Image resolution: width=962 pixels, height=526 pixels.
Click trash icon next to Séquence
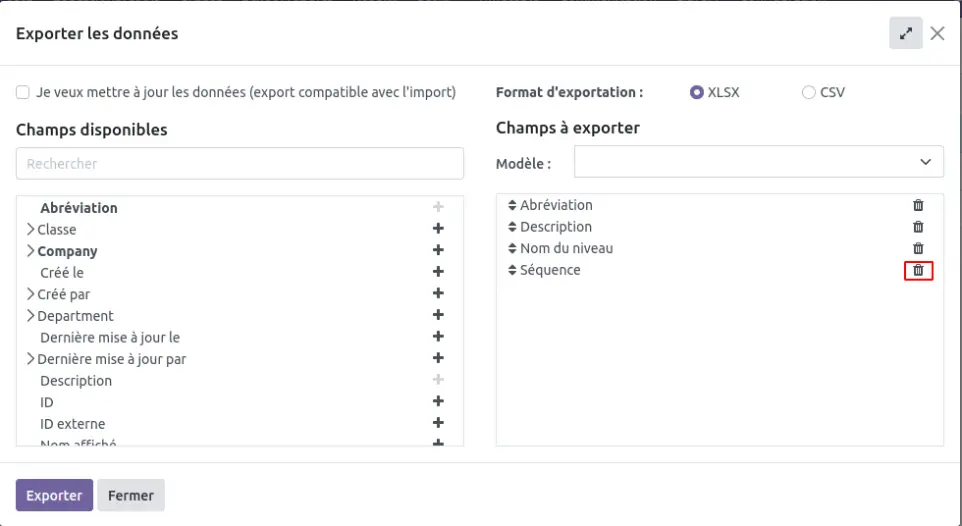tap(918, 270)
